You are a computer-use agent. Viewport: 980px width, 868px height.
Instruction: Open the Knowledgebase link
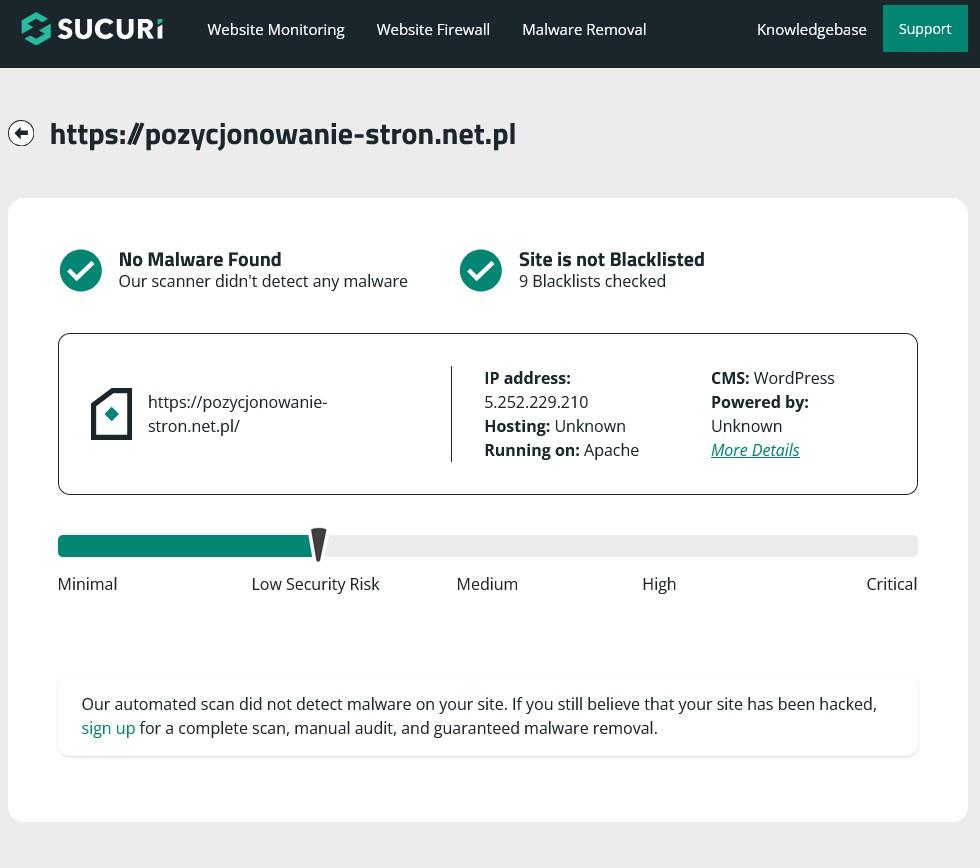coord(811,30)
